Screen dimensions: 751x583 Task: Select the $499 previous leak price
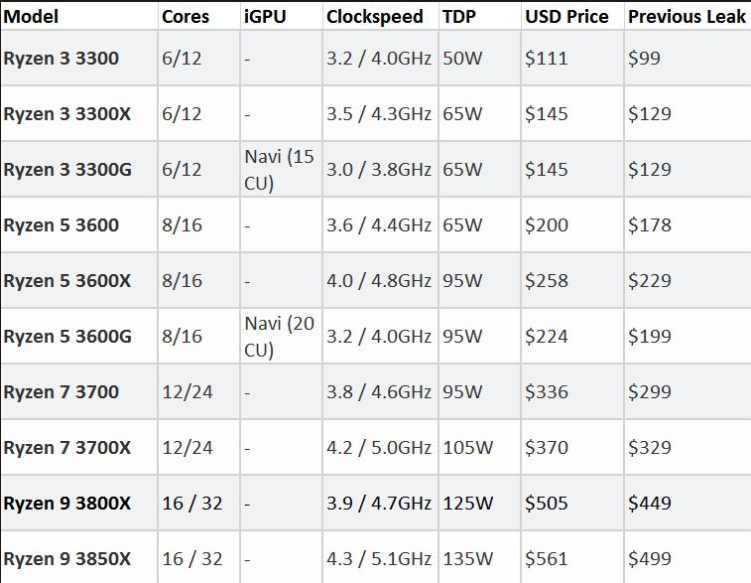(649, 559)
